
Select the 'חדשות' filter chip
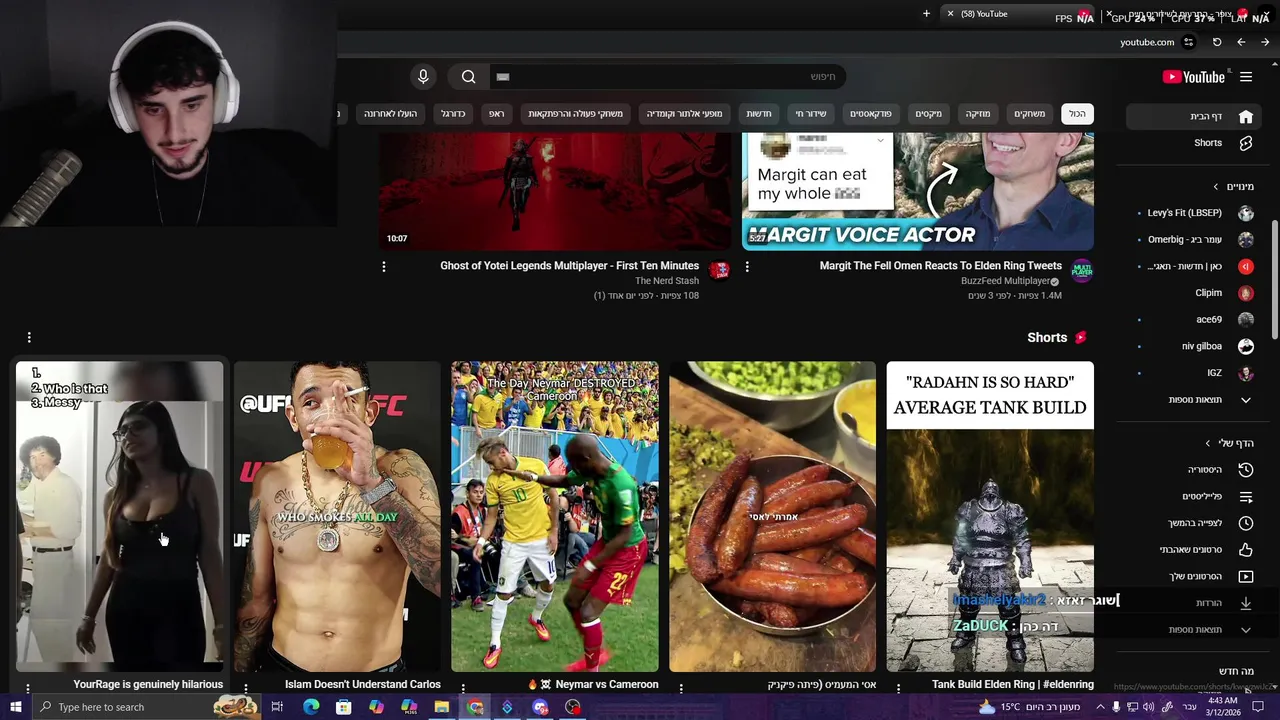[x=759, y=114]
